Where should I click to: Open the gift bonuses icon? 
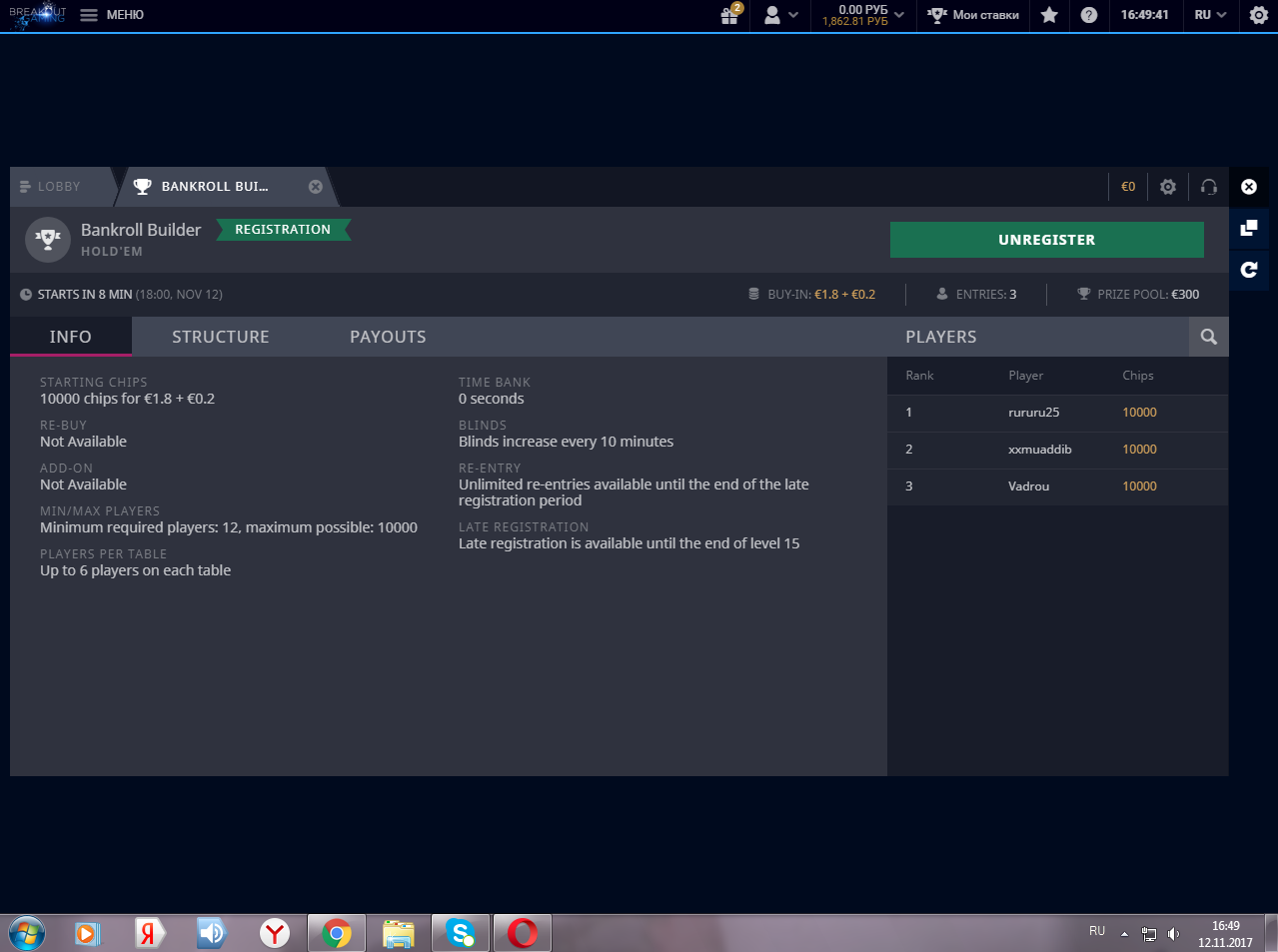[730, 15]
